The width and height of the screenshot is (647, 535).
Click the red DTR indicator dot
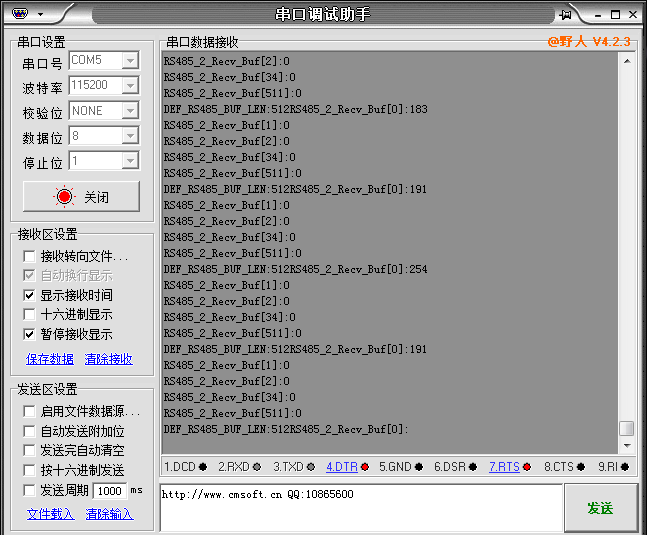coord(365,467)
